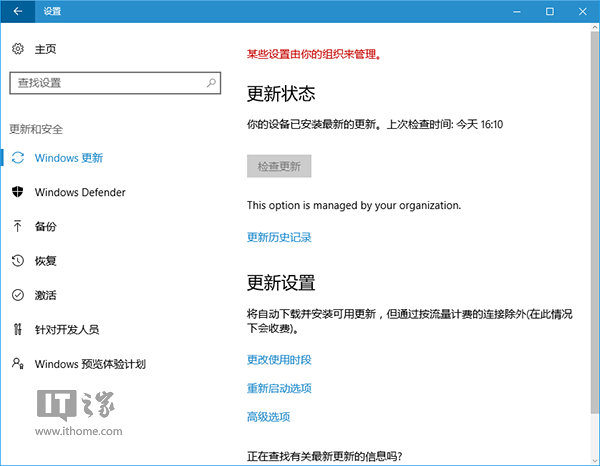Viewport: 600px width, 466px height.
Task: Minimize the 设置 window
Action: pos(517,11)
